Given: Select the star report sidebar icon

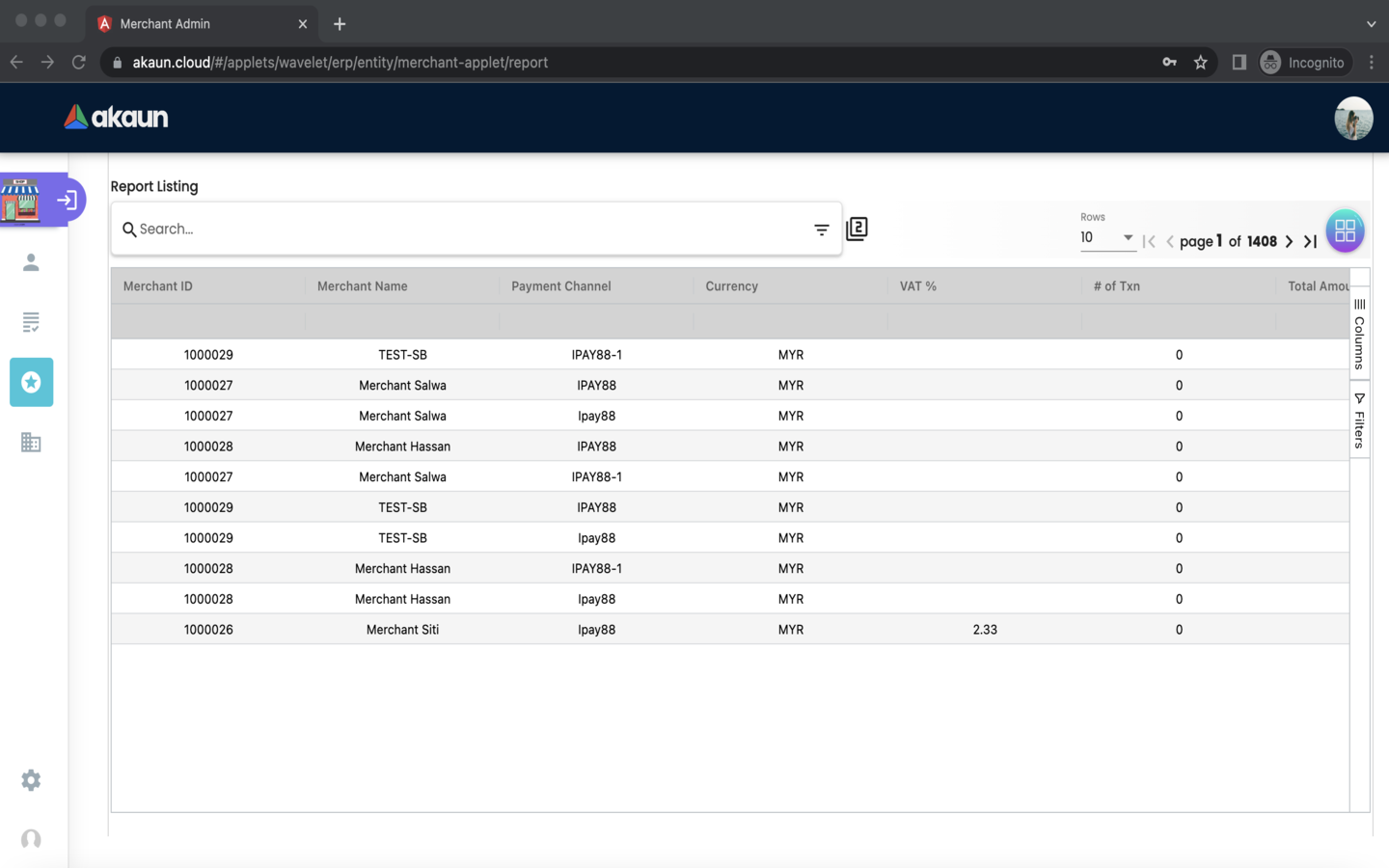Looking at the screenshot, I should 31,382.
